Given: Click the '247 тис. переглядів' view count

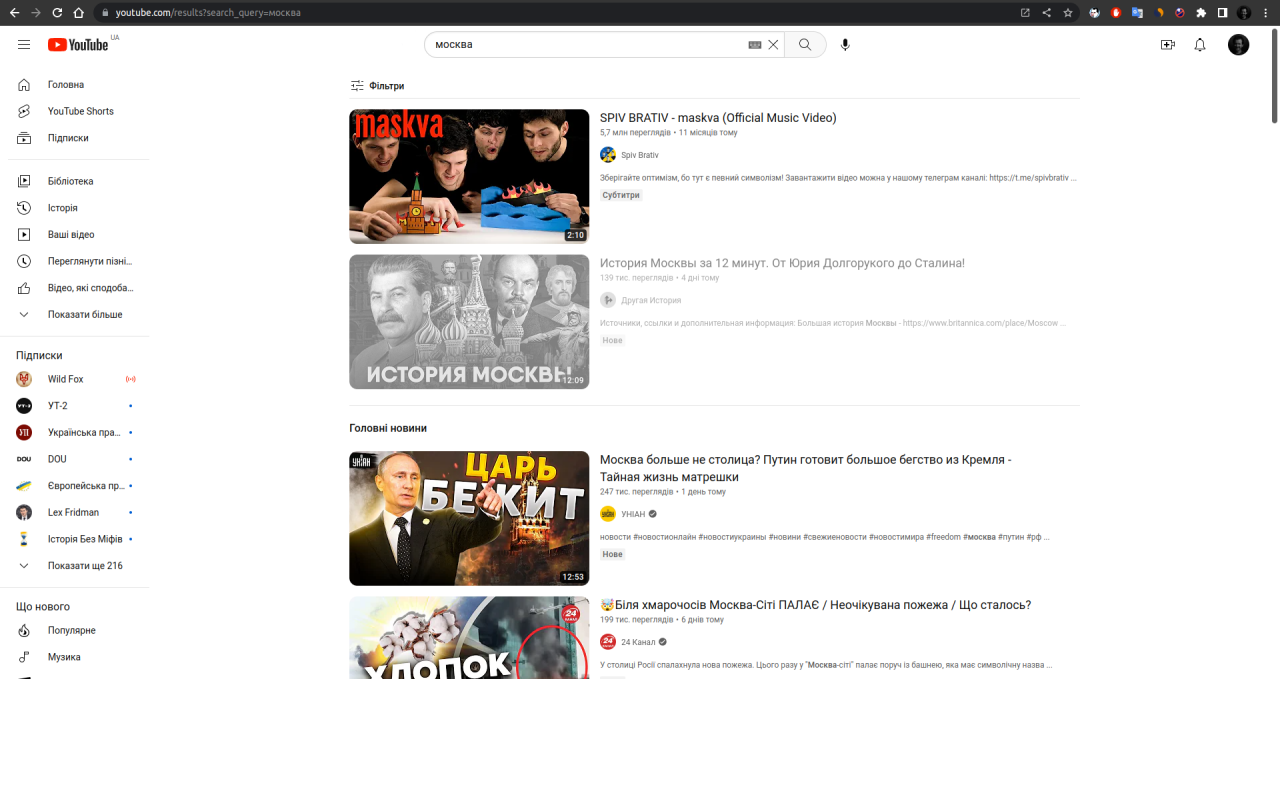Looking at the screenshot, I should [637, 492].
